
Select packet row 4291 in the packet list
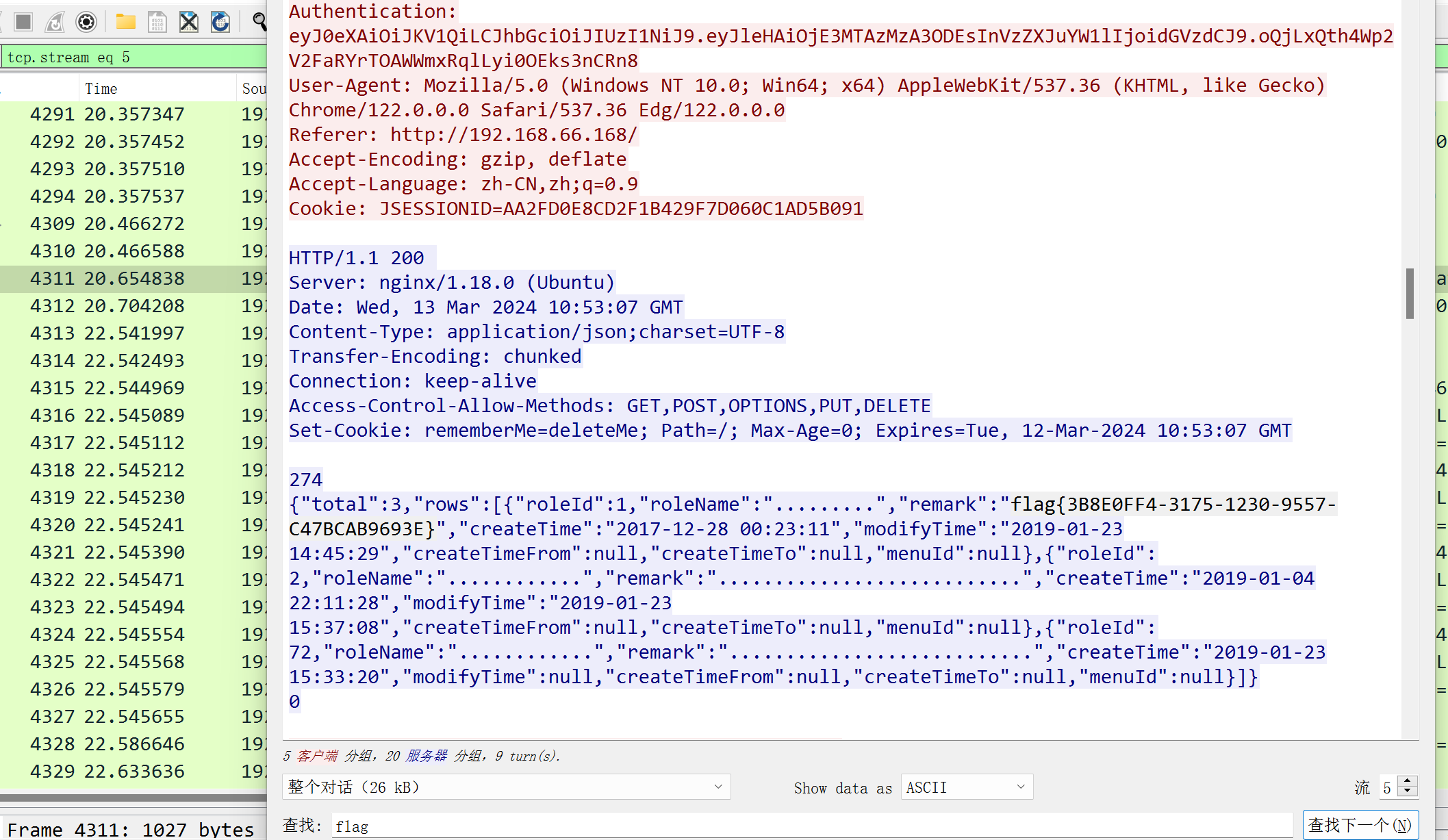tap(134, 114)
